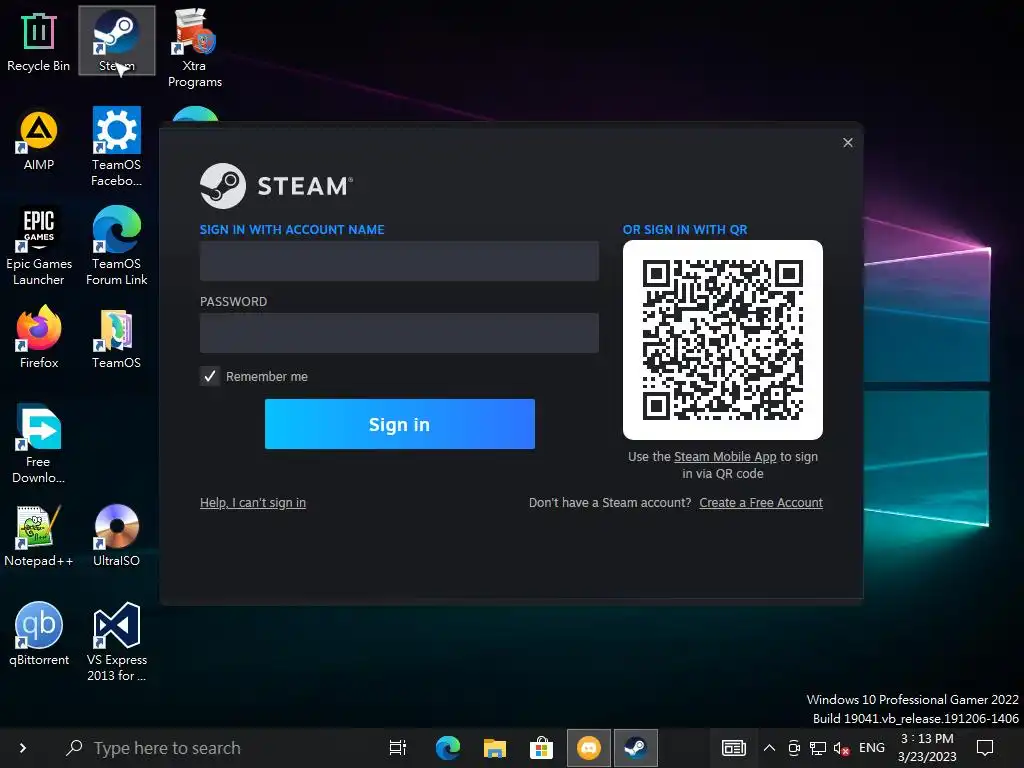Image resolution: width=1024 pixels, height=768 pixels.
Task: Open the TeamOS folder shortcut
Action: (116, 339)
